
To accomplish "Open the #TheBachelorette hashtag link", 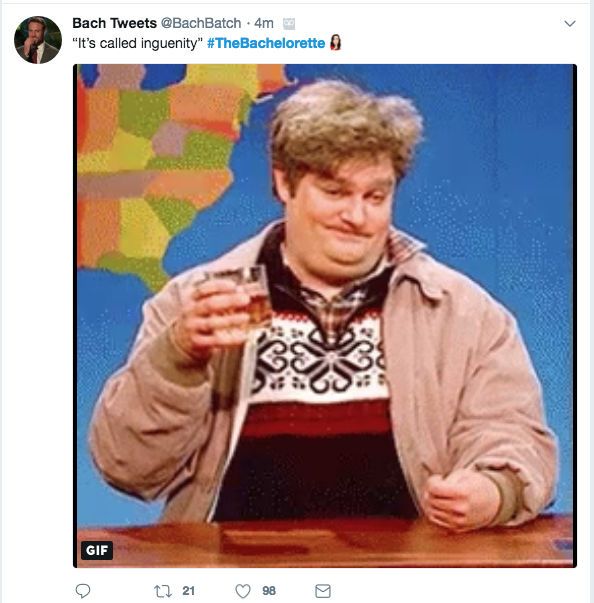I will [x=266, y=43].
